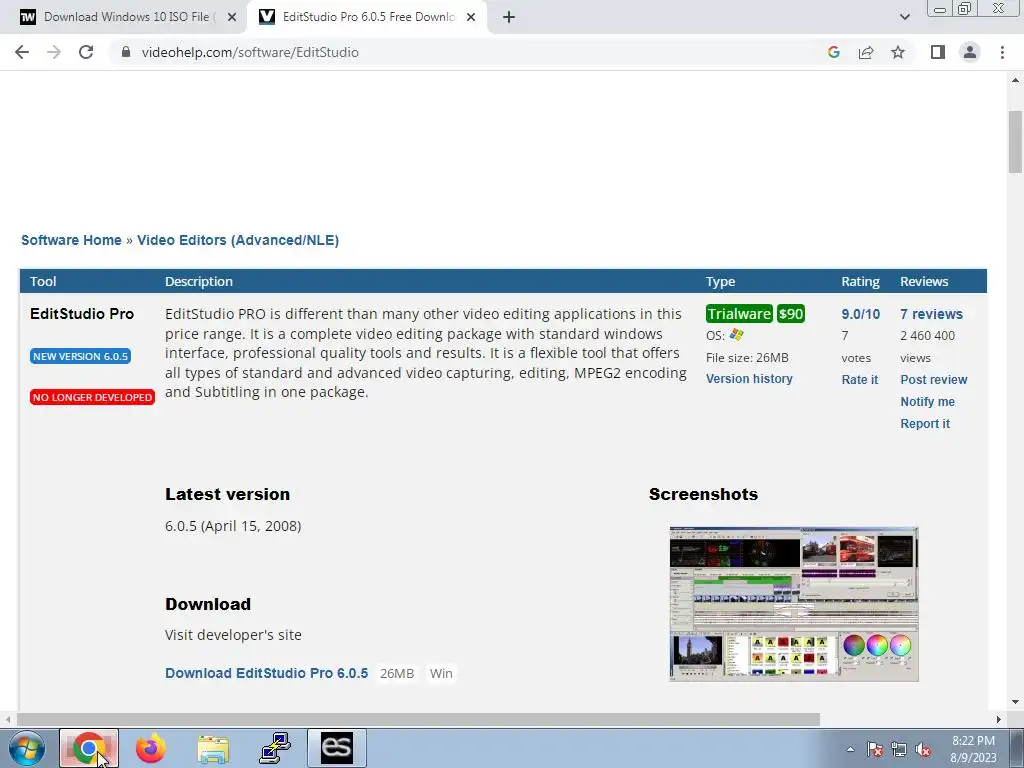Screen dimensions: 1024x768
Task: View site security lock info
Action: [126, 52]
